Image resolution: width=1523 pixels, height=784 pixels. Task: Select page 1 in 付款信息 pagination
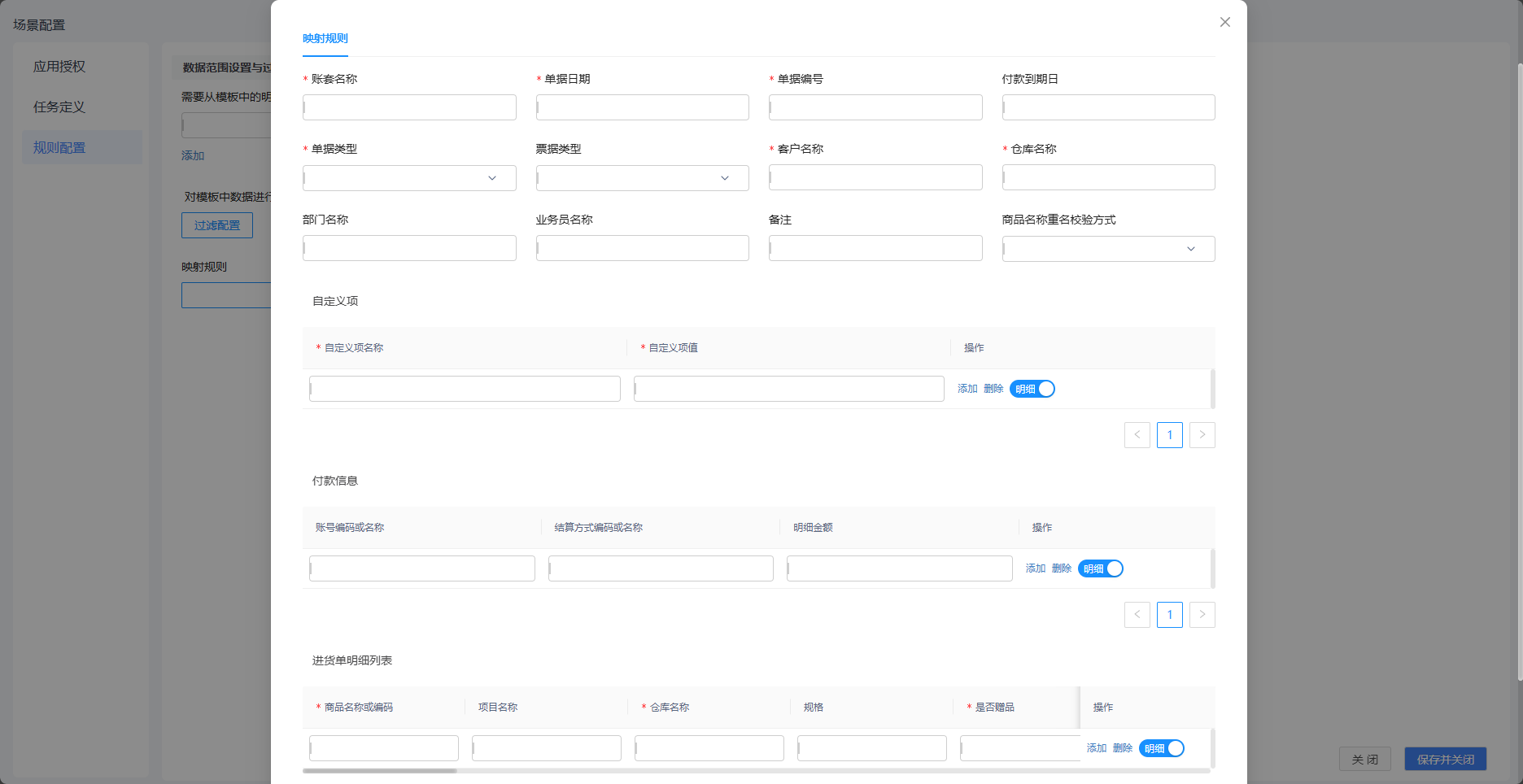pyautogui.click(x=1170, y=615)
